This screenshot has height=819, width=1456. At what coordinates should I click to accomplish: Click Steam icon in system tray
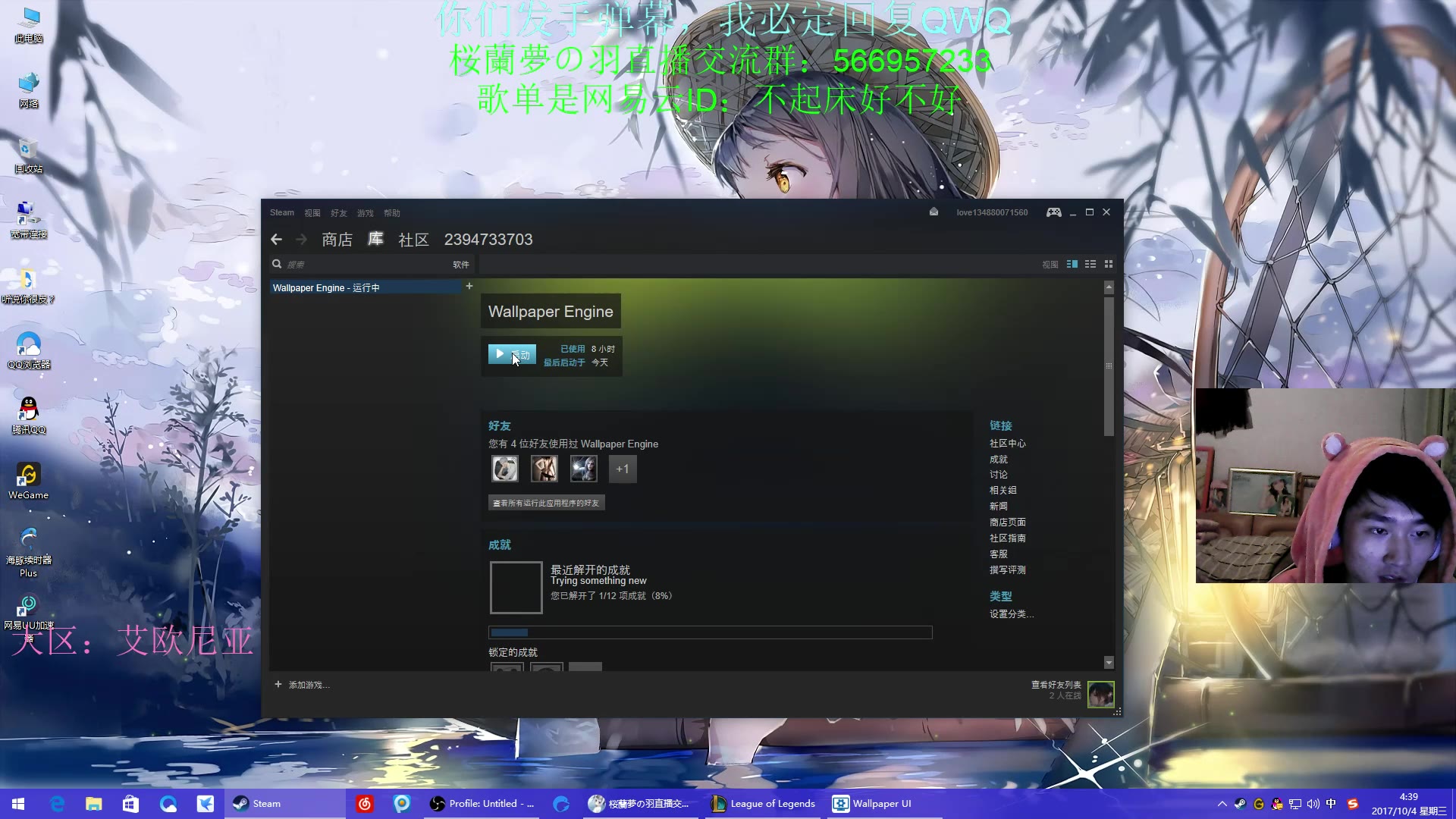[1241, 804]
